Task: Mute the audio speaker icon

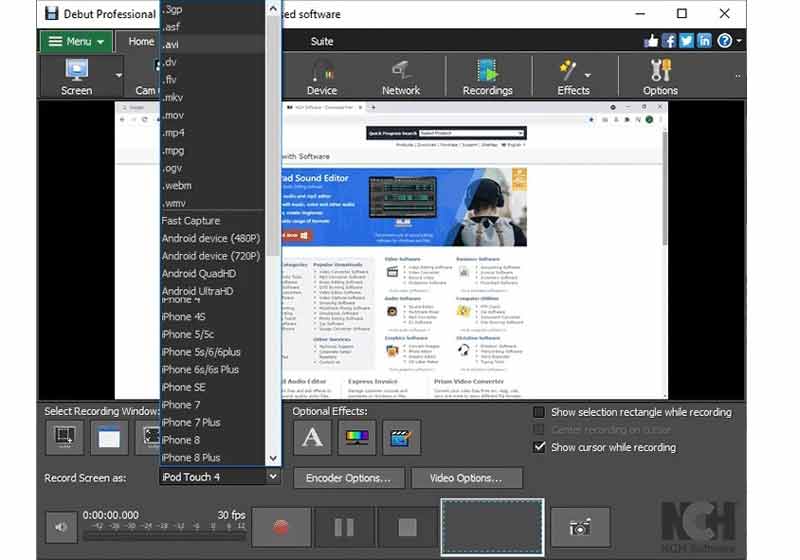Action: pos(61,527)
